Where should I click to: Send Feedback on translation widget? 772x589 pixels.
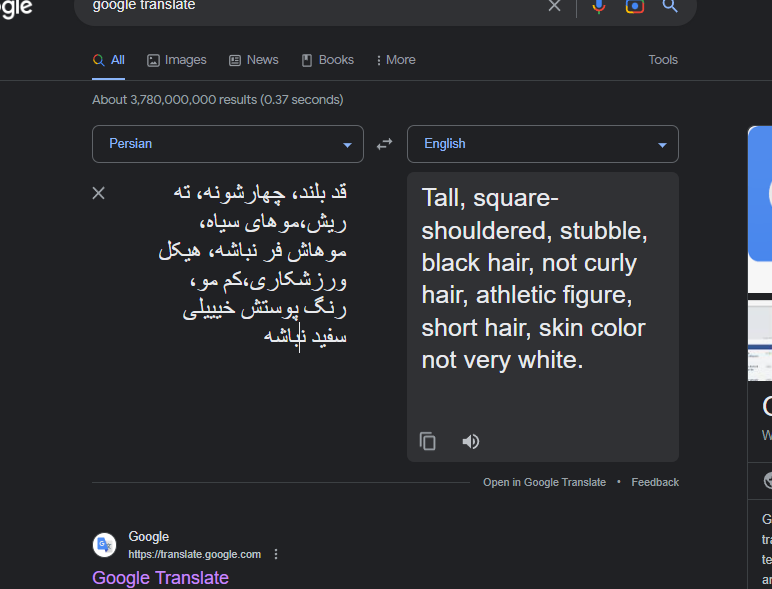tap(655, 482)
